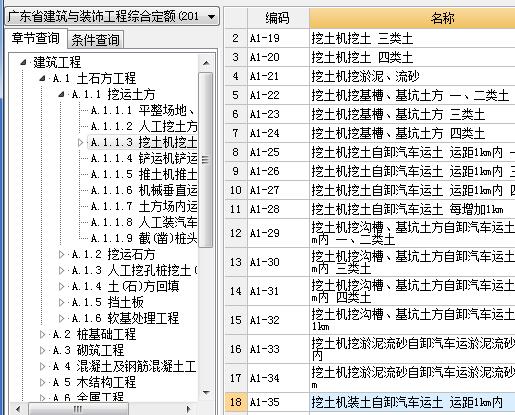
Task: Click the tree vertical scrollbar thumb
Action: (x=206, y=160)
